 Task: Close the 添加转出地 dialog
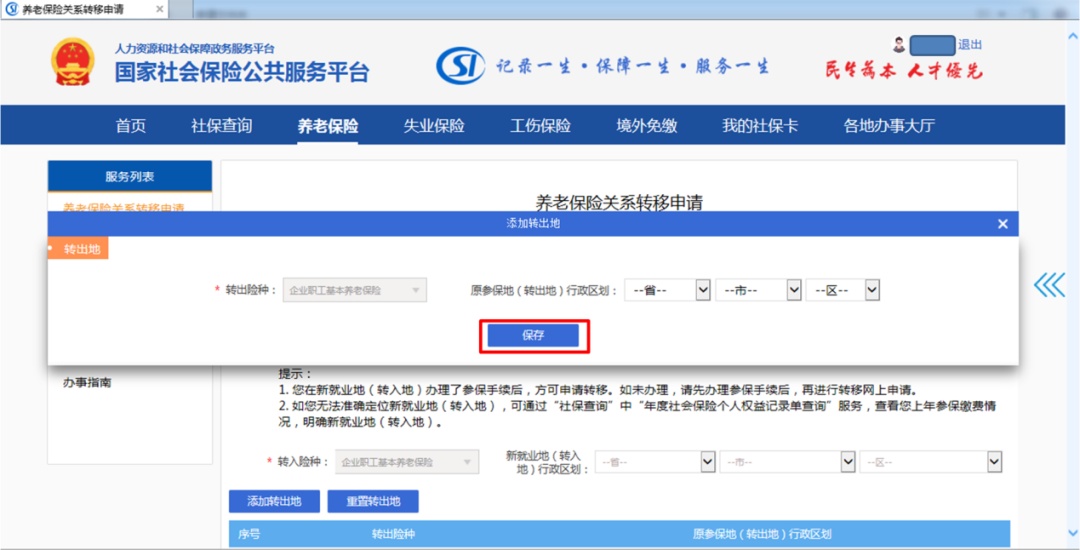[1003, 224]
